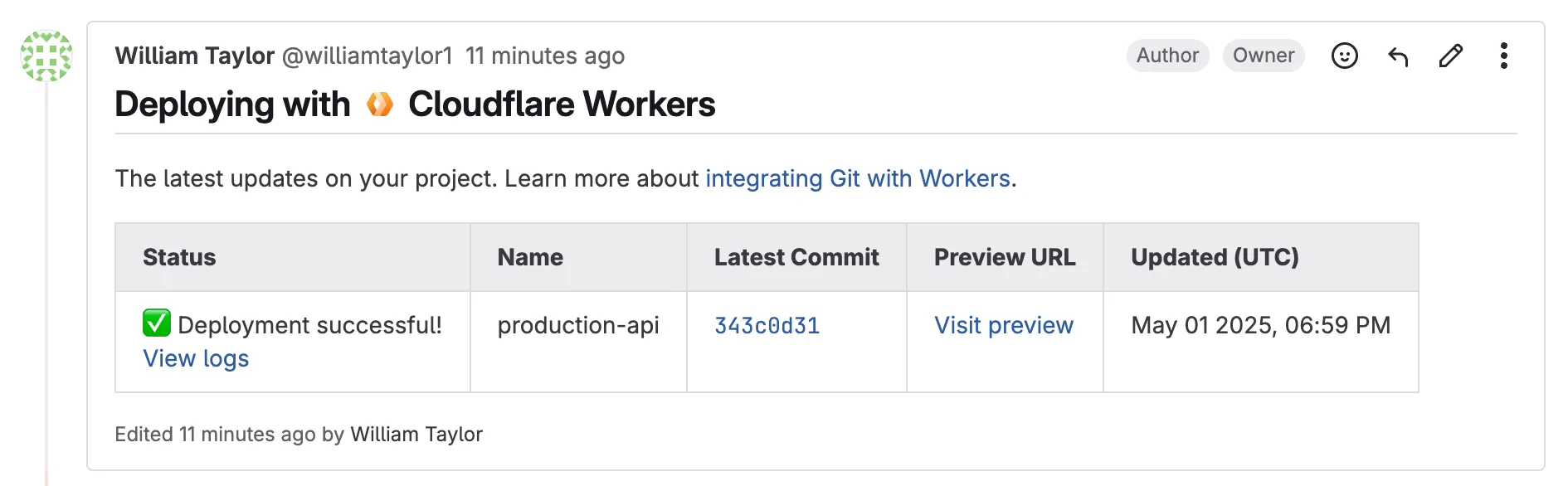Click the add emoji reaction icon
The image size is (1568, 486).
1344,56
